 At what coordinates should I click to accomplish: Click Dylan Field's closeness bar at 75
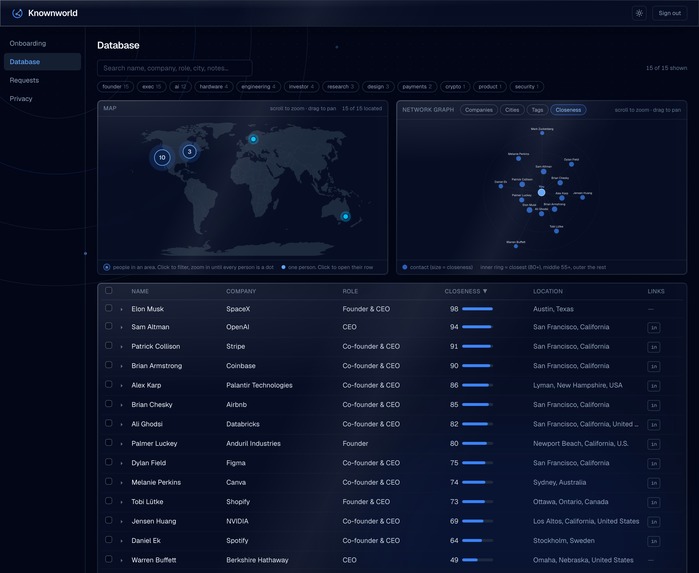coord(477,463)
